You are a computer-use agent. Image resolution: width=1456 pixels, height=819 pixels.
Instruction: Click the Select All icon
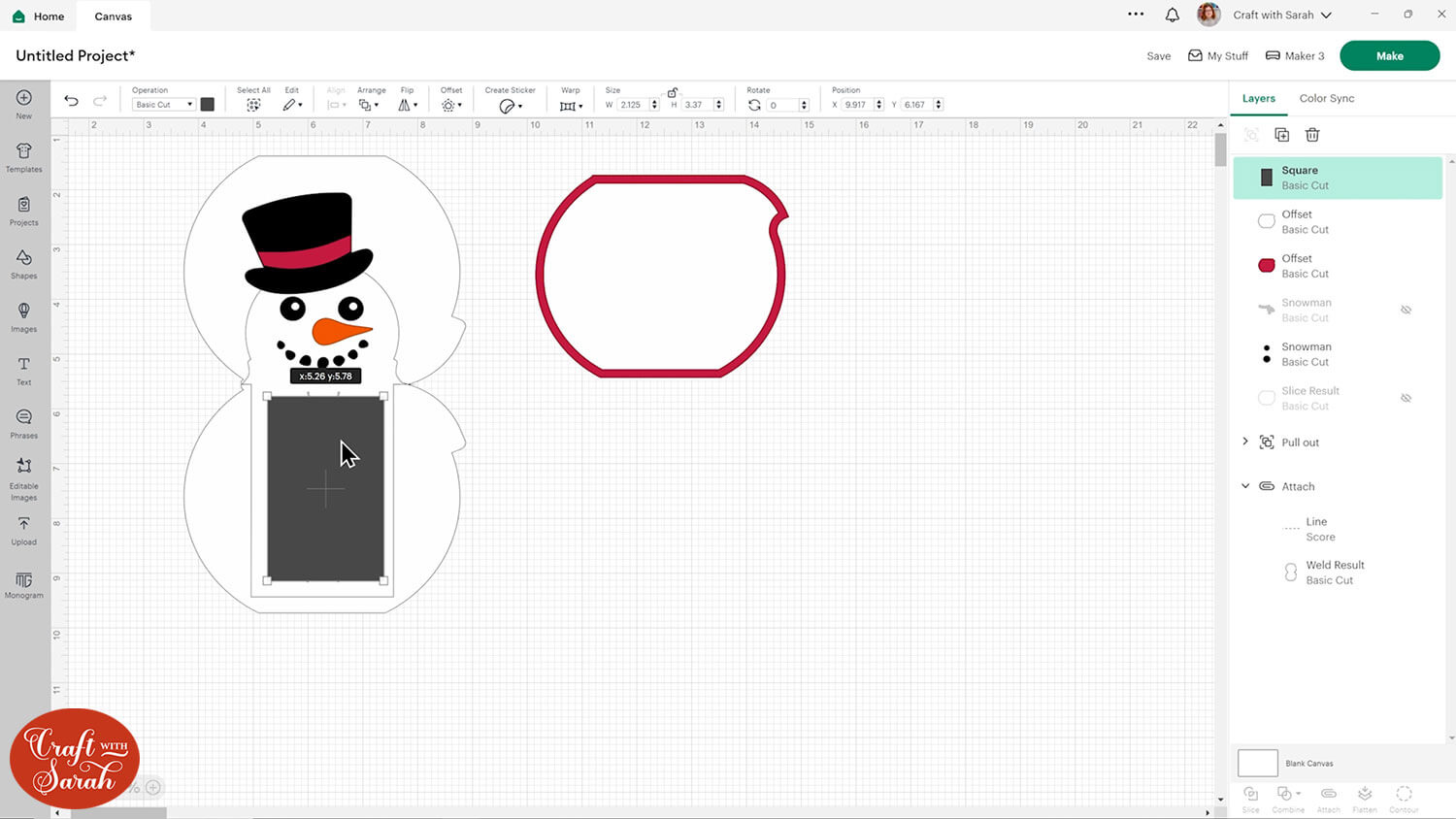click(x=253, y=105)
